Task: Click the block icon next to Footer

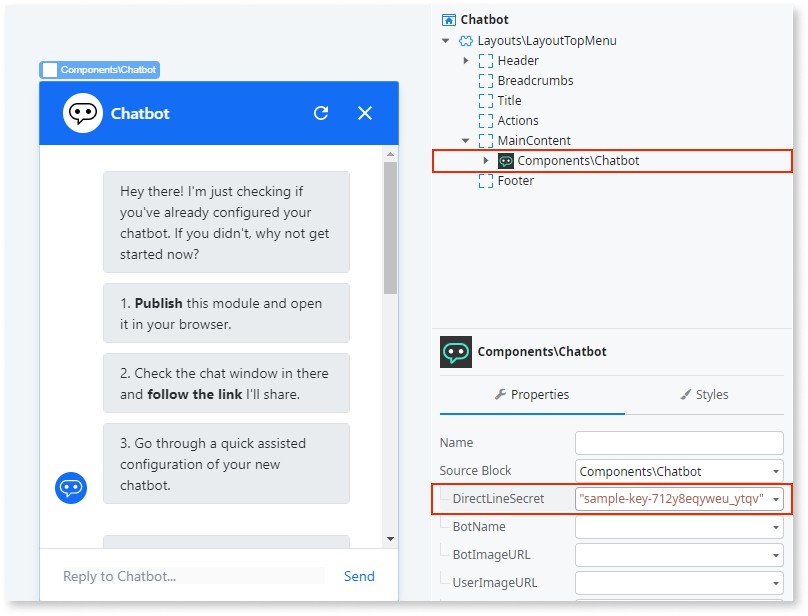Action: click(x=484, y=180)
